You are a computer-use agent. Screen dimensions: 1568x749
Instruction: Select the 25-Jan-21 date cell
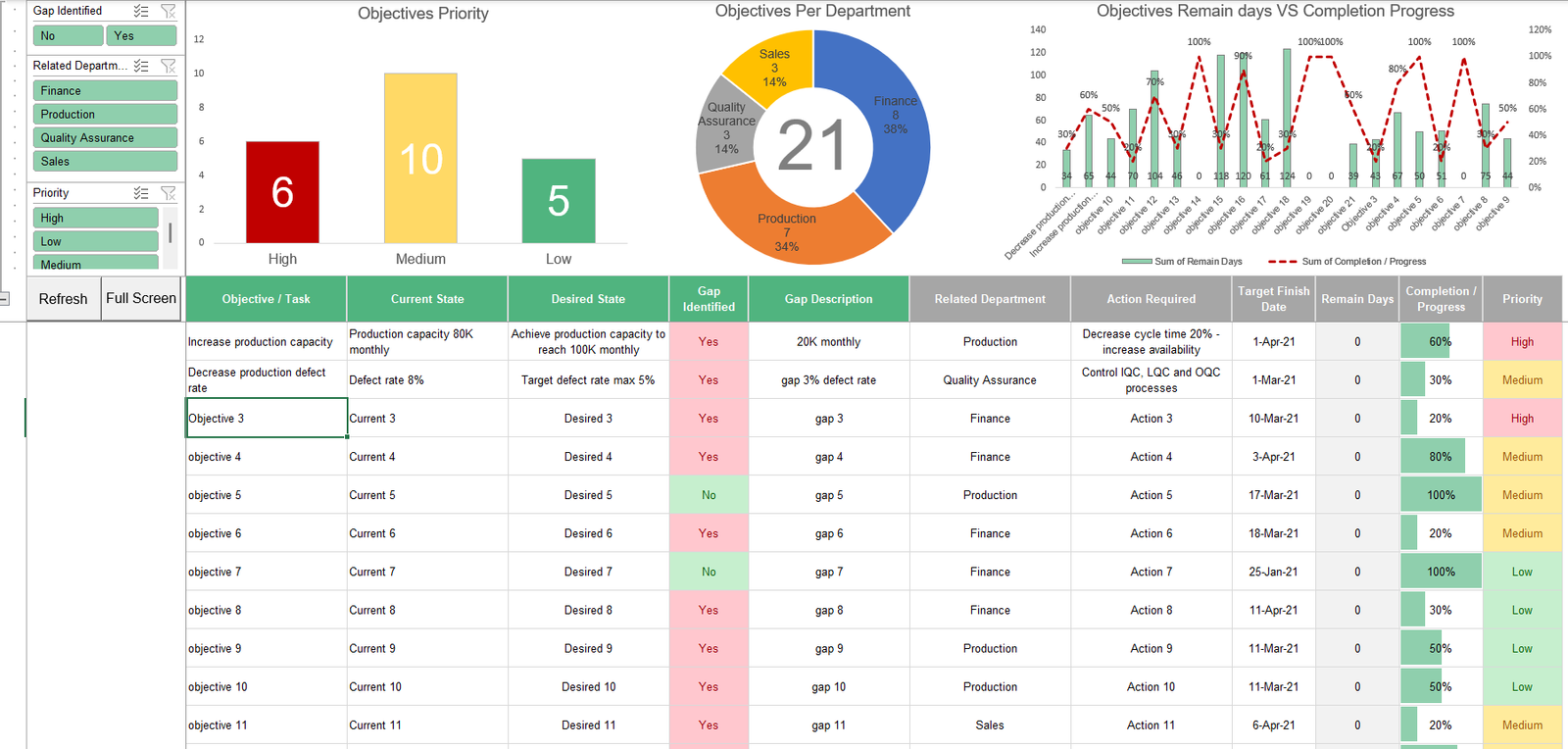pos(1273,572)
